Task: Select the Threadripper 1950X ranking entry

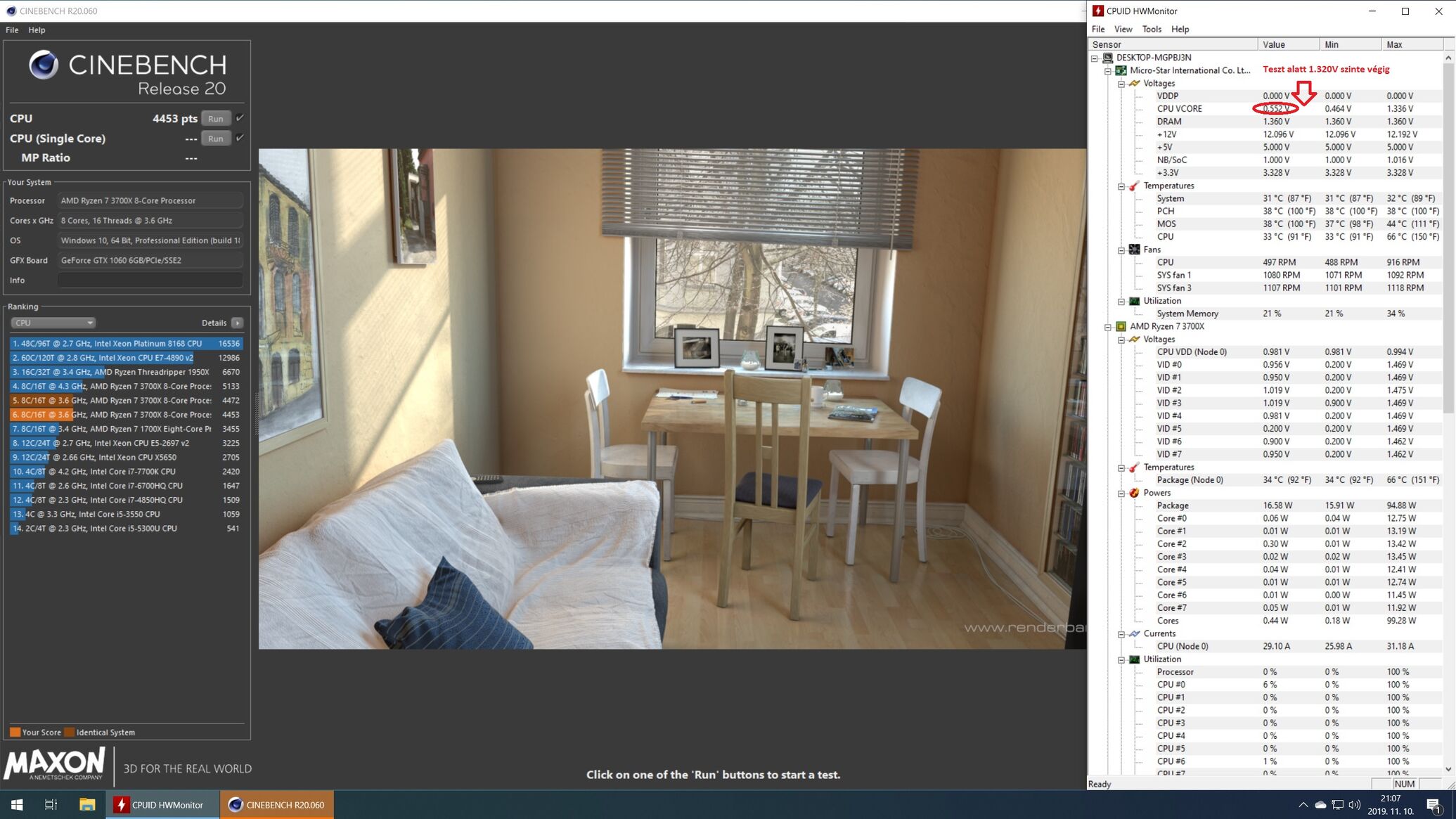Action: (x=127, y=372)
